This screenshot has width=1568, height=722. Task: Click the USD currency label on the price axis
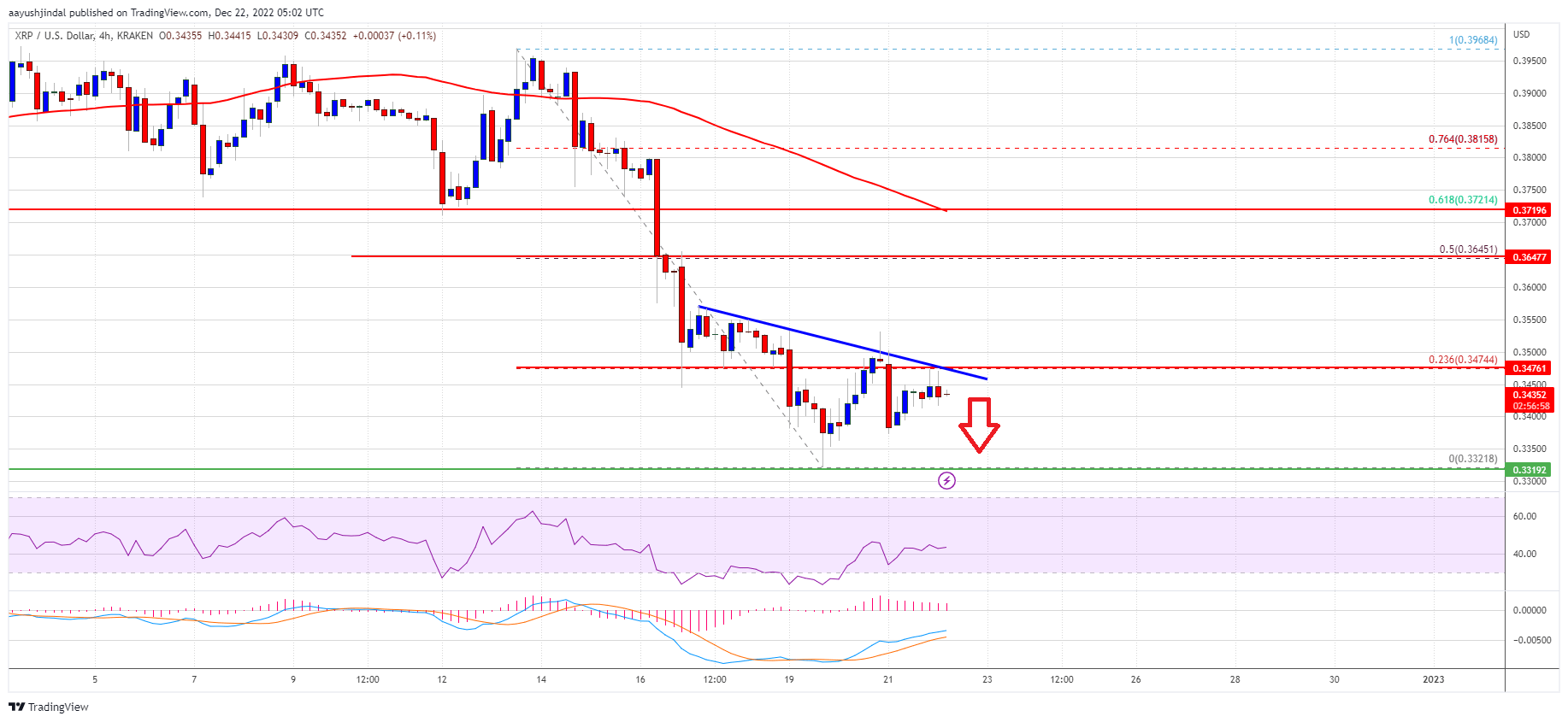click(x=1522, y=34)
